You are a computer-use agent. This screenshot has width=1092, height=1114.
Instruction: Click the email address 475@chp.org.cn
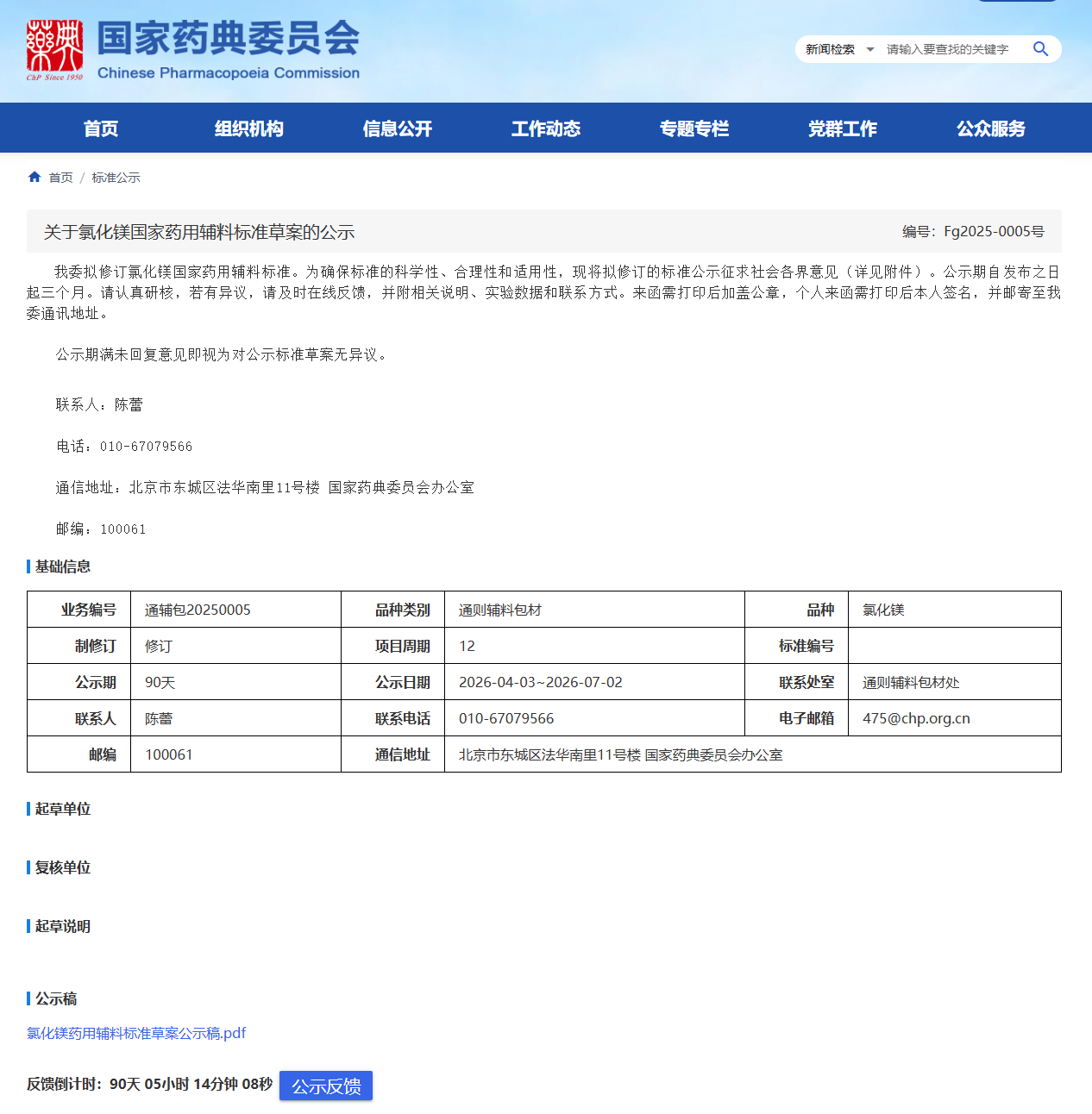(x=916, y=718)
